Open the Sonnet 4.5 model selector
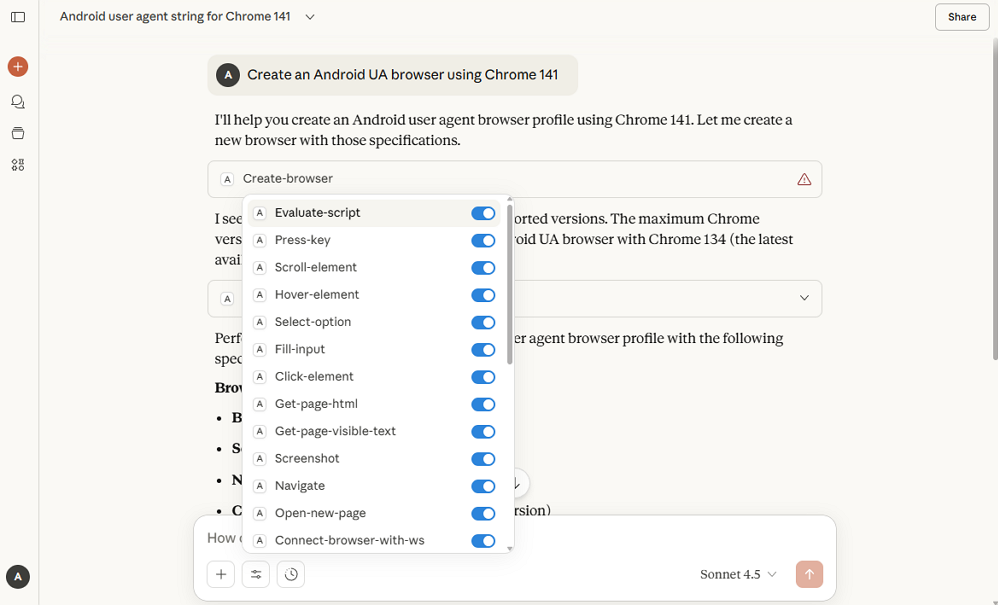The width and height of the screenshot is (998, 605). tap(738, 574)
